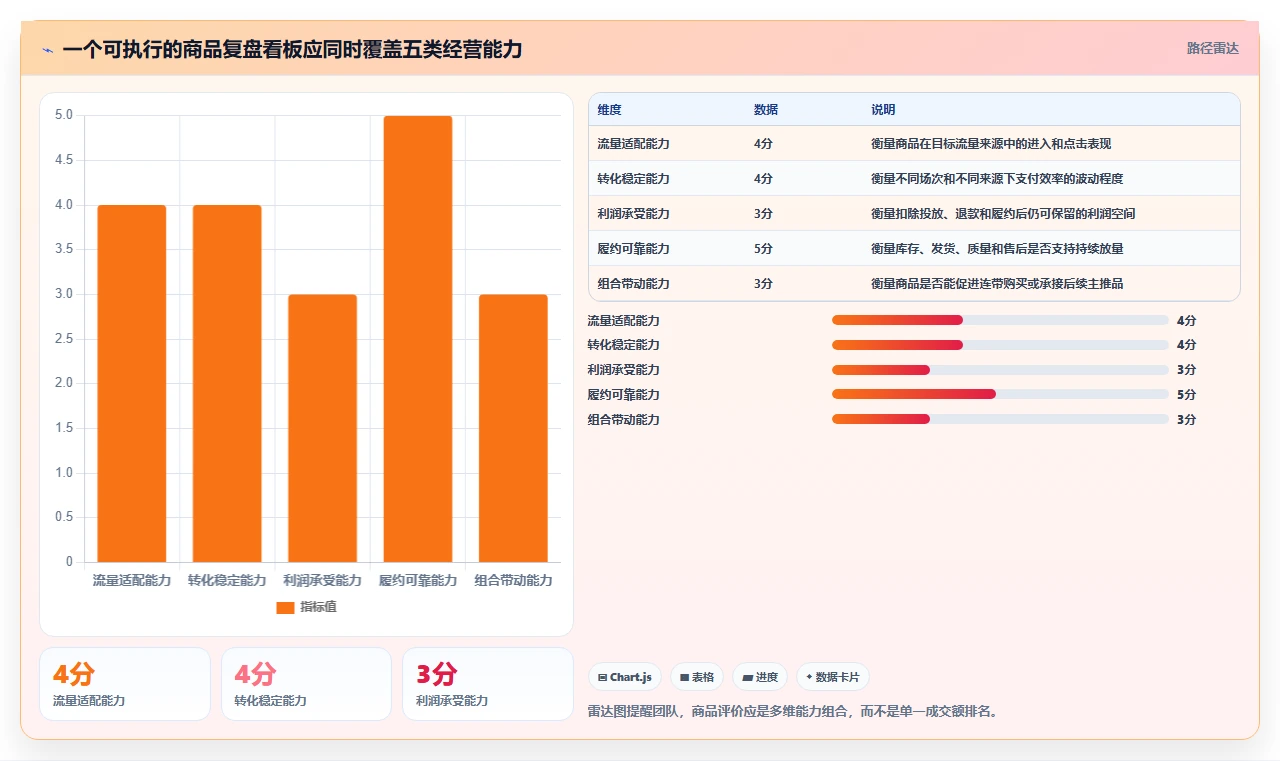Screen dimensions: 1280x761
Task: Click the 履约可靠能力 progress bar
Action: pyautogui.click(x=1000, y=395)
